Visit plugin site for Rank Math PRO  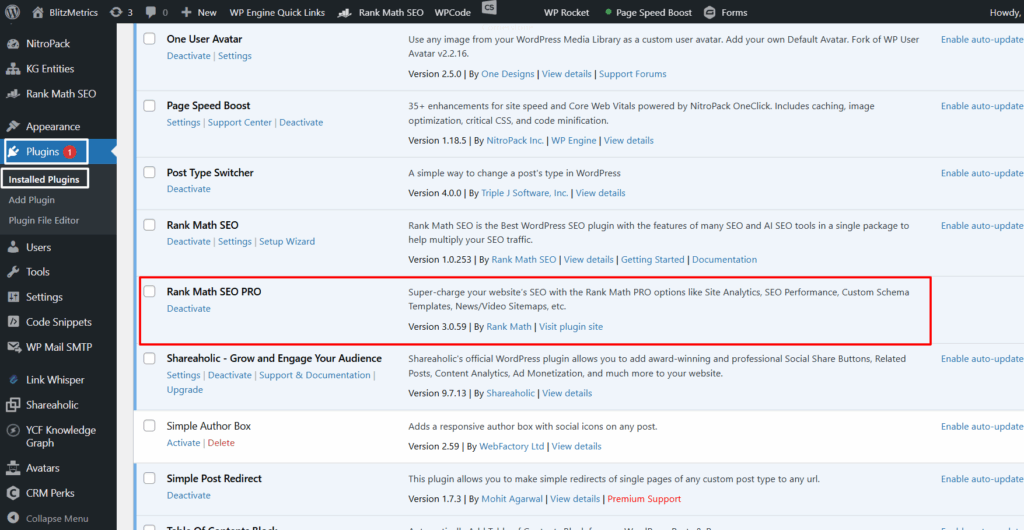571,326
